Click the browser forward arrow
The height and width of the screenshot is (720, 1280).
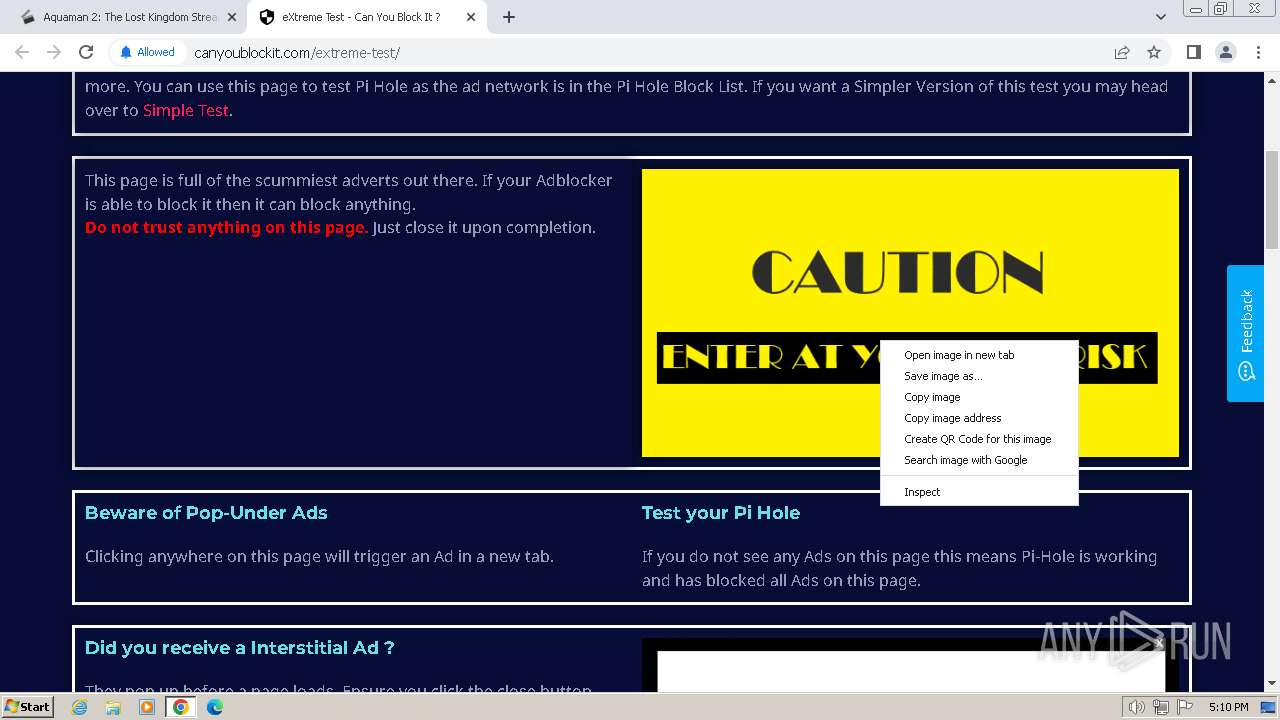(x=54, y=52)
